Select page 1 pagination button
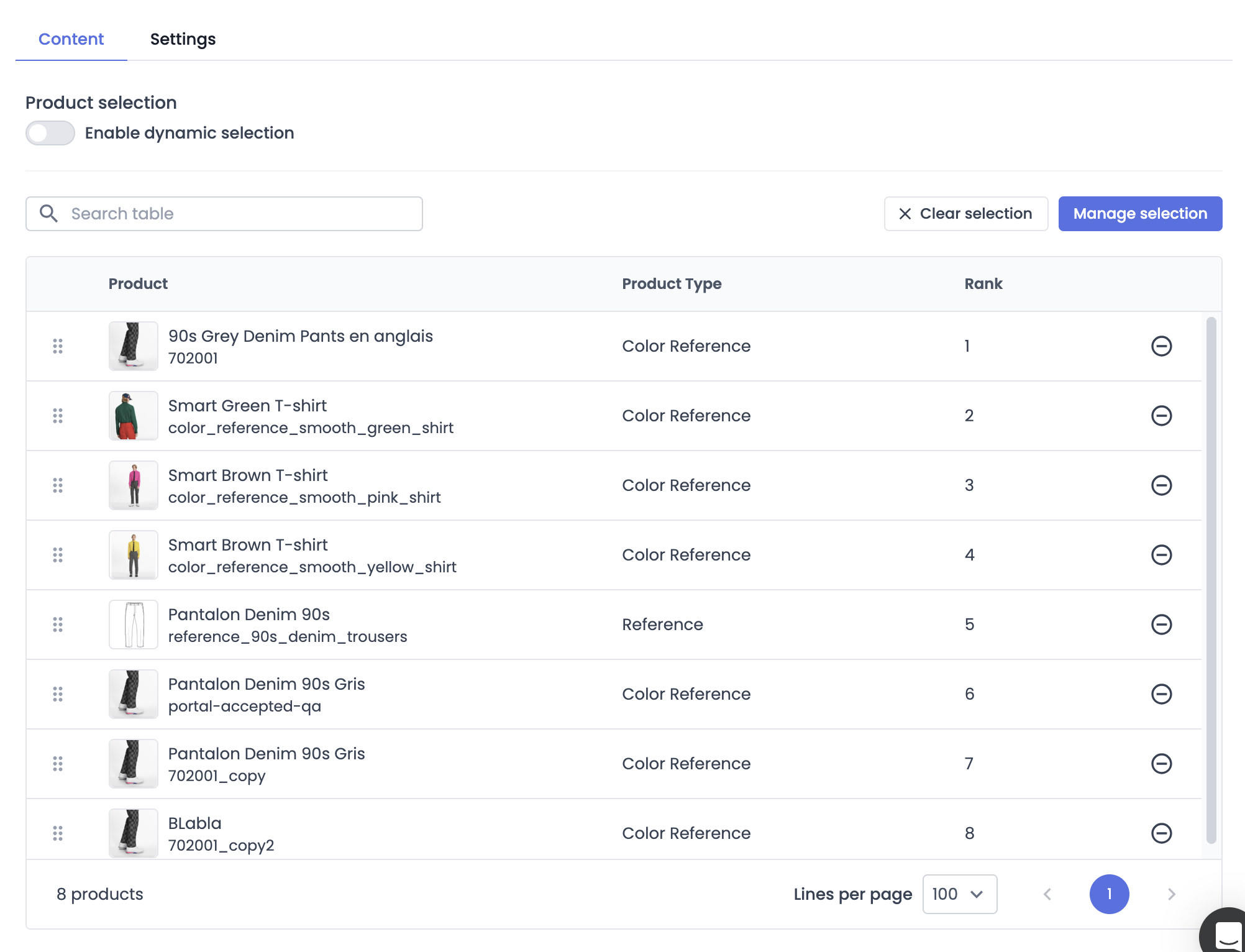Image resolution: width=1245 pixels, height=952 pixels. click(x=1109, y=894)
